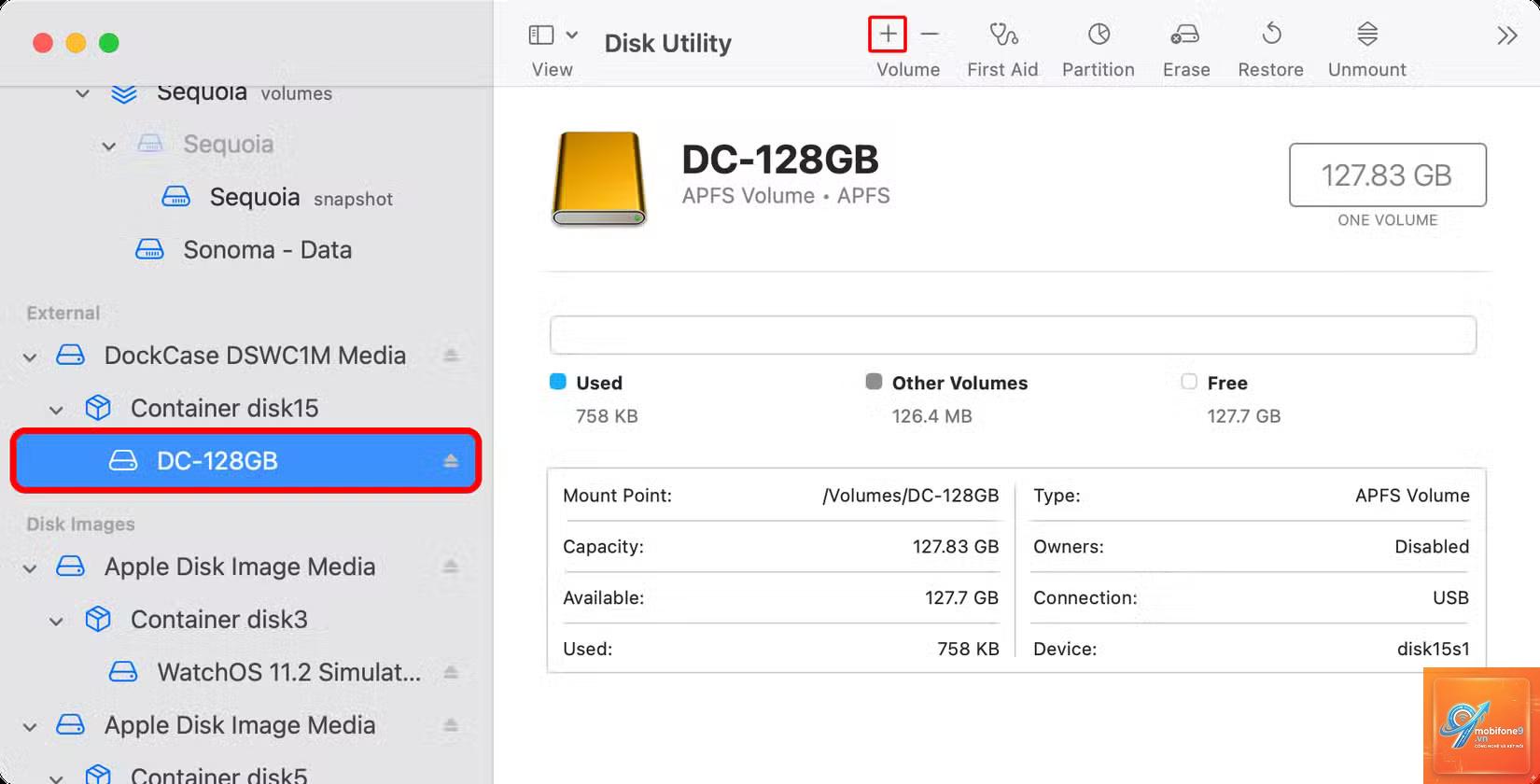Collapse Container disk15

[57, 410]
